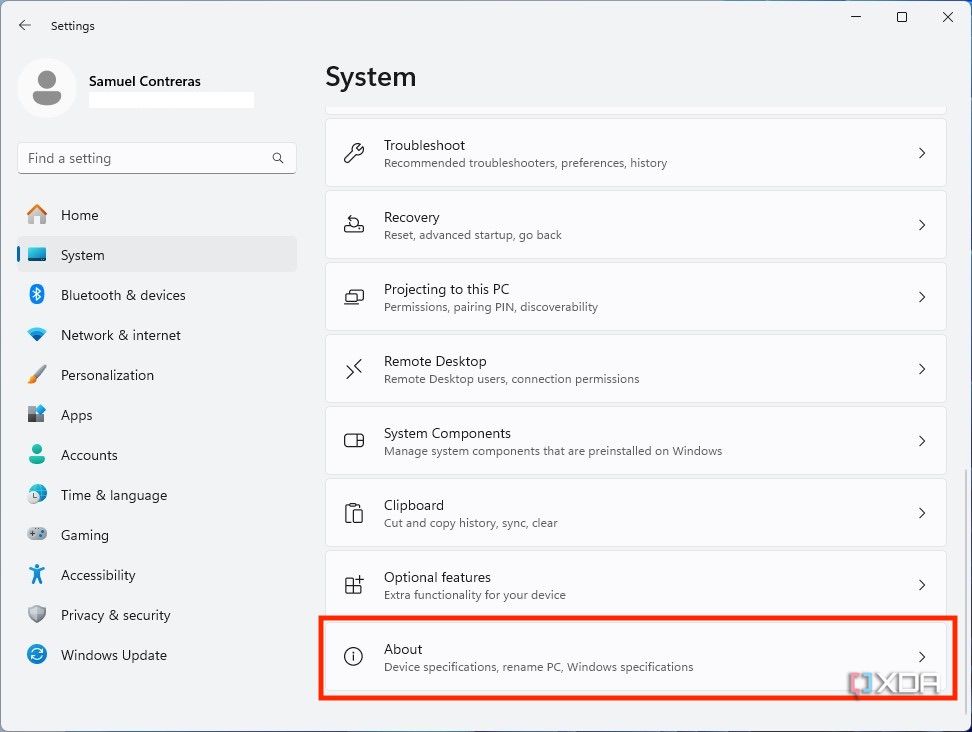
Task: Select Apps label in sidebar
Action: click(x=76, y=415)
